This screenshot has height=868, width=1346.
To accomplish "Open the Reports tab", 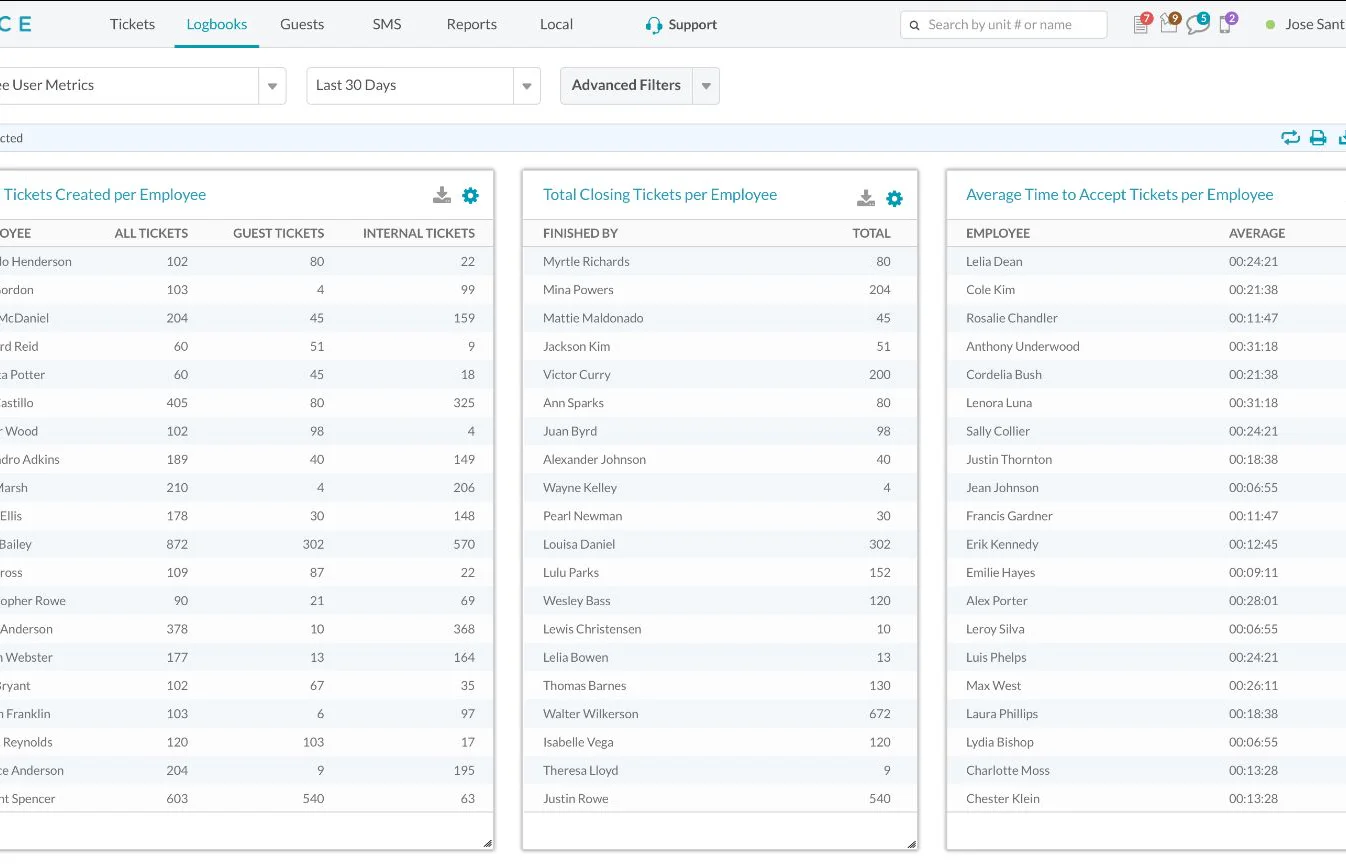I will coord(472,24).
